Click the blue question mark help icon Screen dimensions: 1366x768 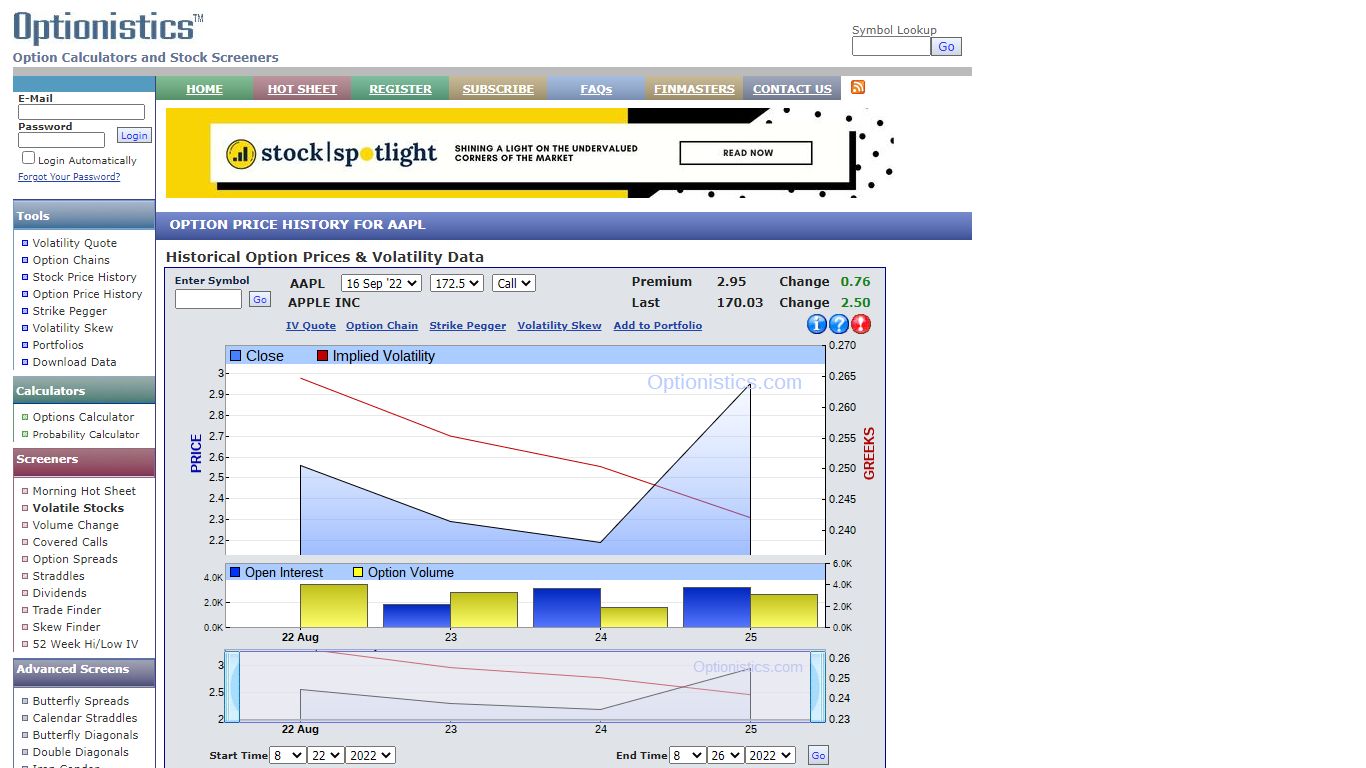(839, 324)
